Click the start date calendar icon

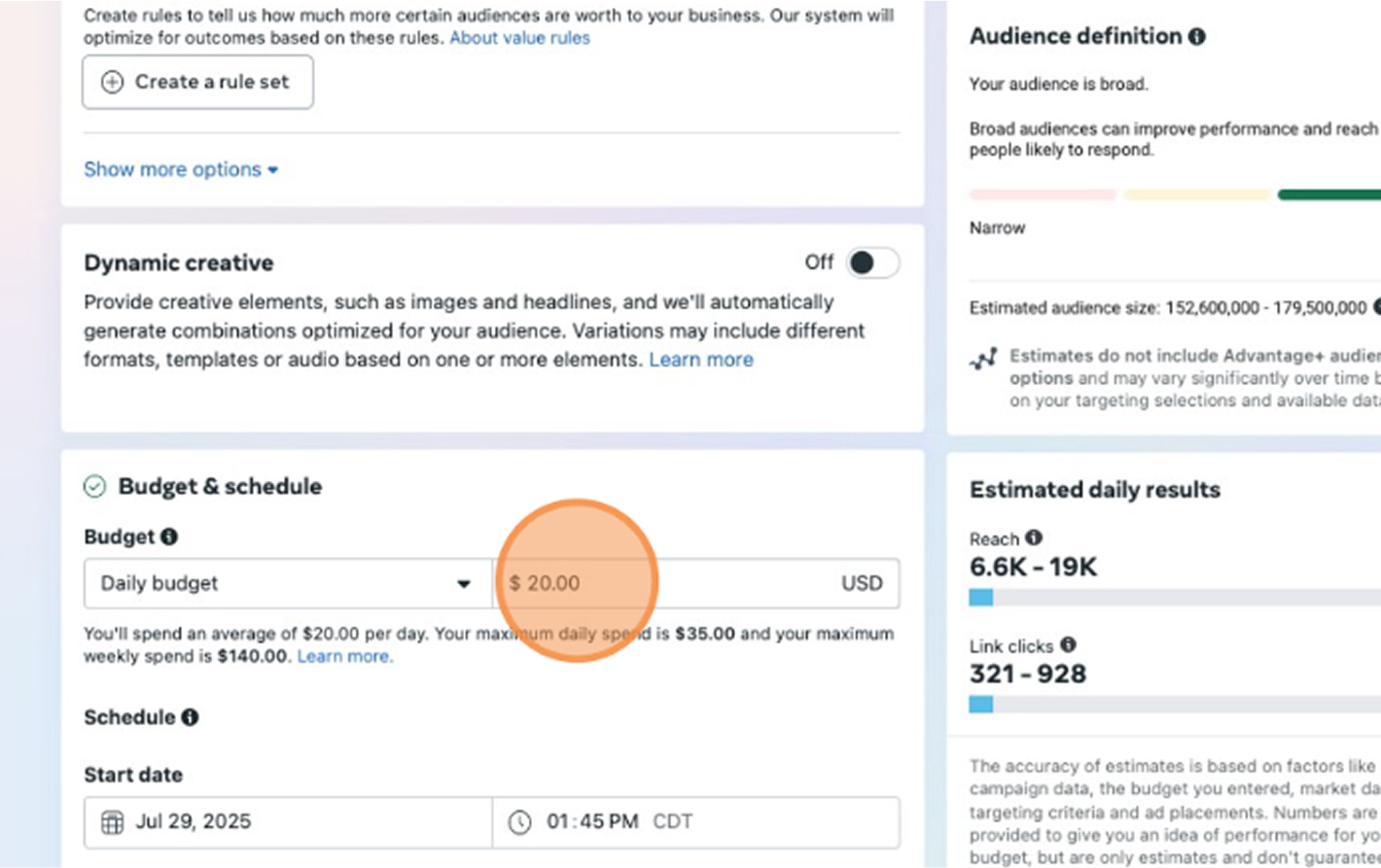point(113,822)
